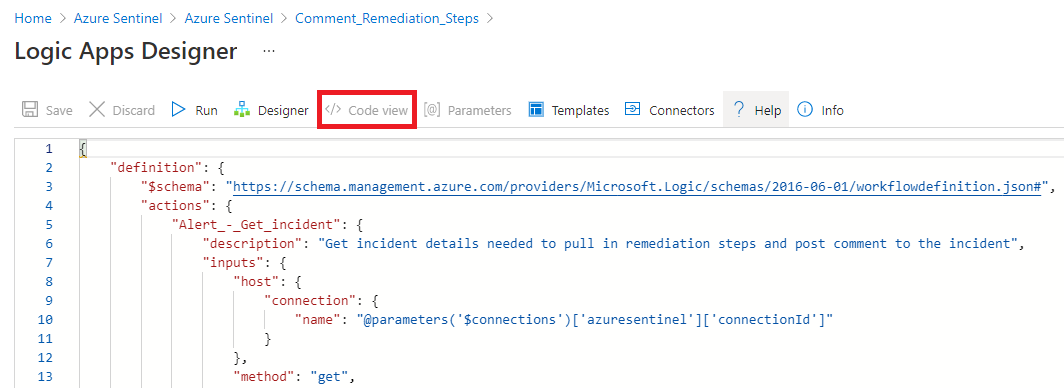Select the Save toolbar label
This screenshot has height=388, width=1064.
(x=59, y=111)
